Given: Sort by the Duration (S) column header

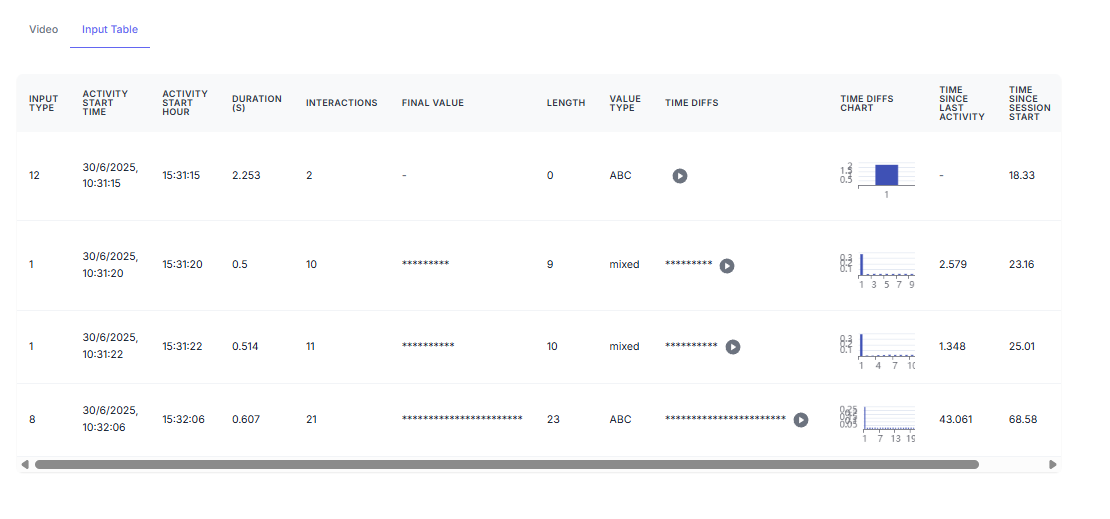Looking at the screenshot, I should pyautogui.click(x=257, y=103).
